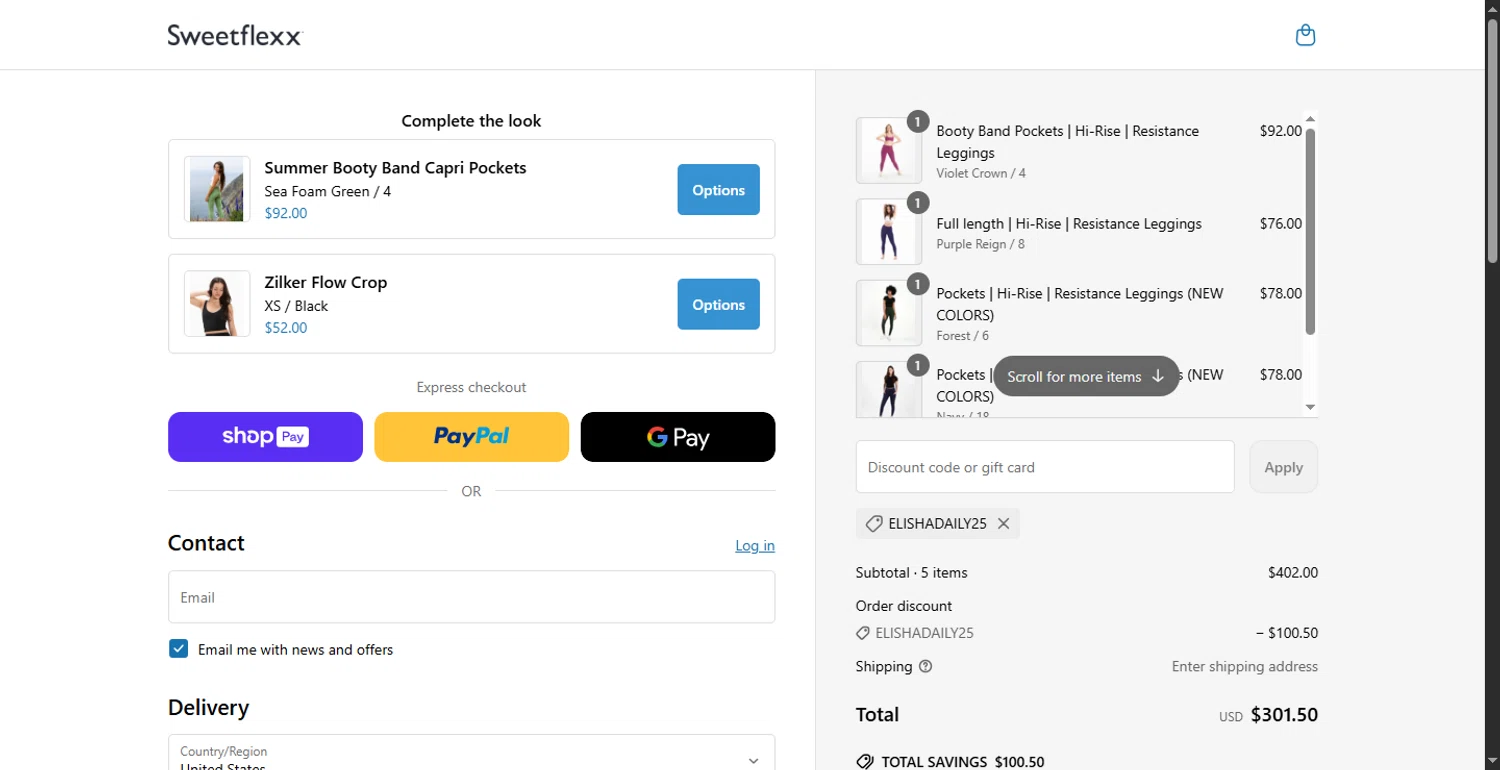
Task: Click the Log in link
Action: click(x=755, y=546)
